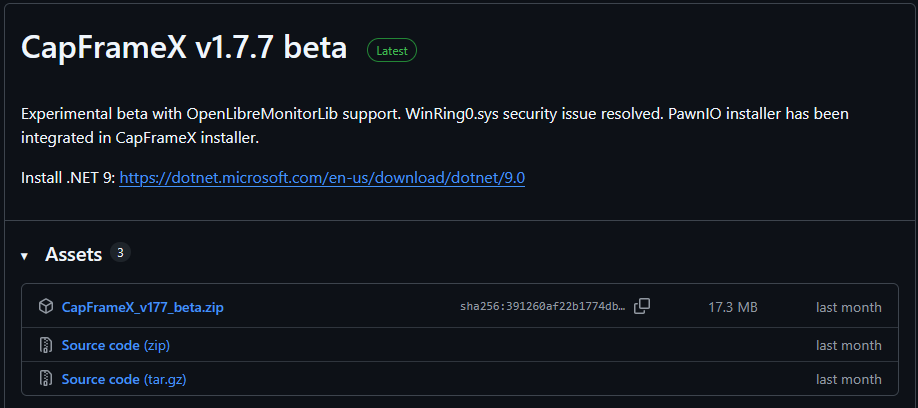
Task: Click the file icon next to Source code (zip)
Action: tap(45, 345)
